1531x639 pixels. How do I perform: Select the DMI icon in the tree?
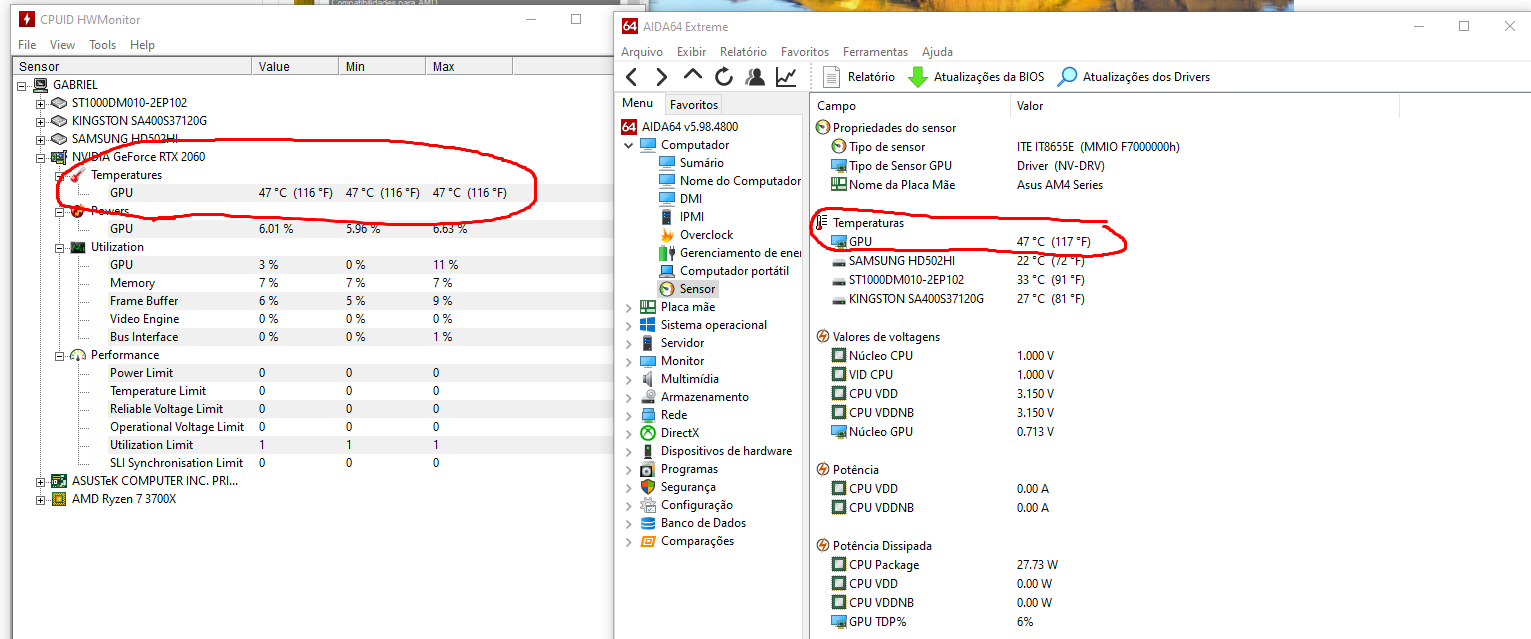click(667, 199)
